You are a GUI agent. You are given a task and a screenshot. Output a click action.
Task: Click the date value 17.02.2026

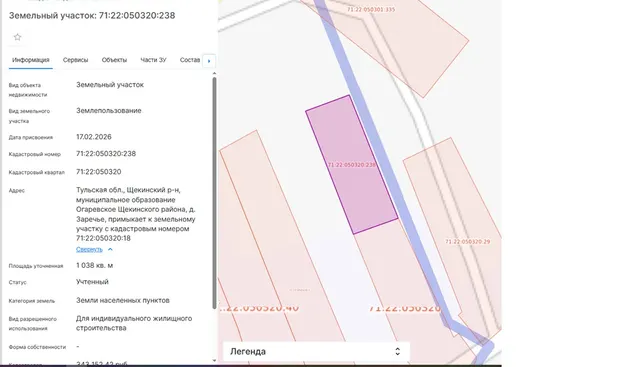click(93, 137)
